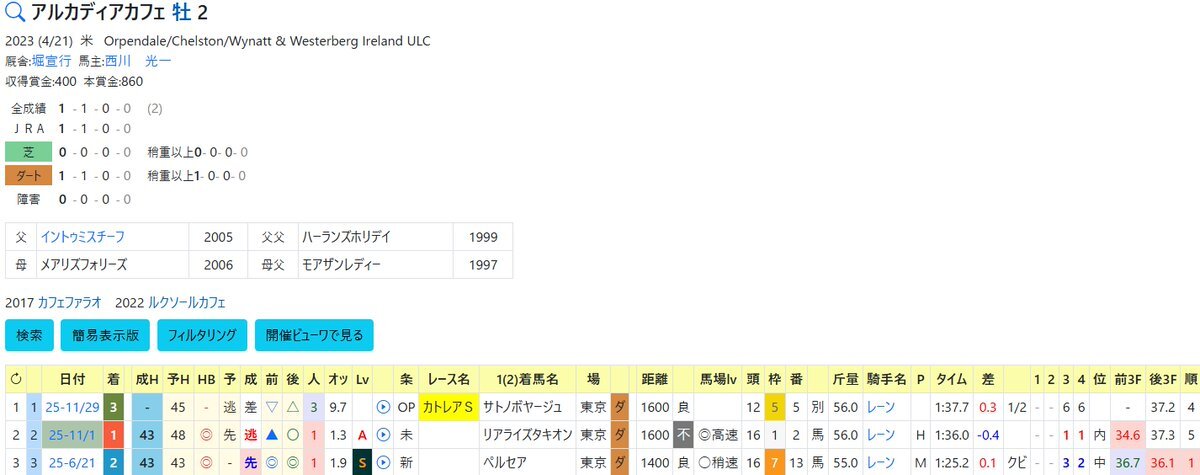Image resolution: width=1200 pixels, height=475 pixels.
Task: Click the refresh icon in table header
Action: [15, 380]
